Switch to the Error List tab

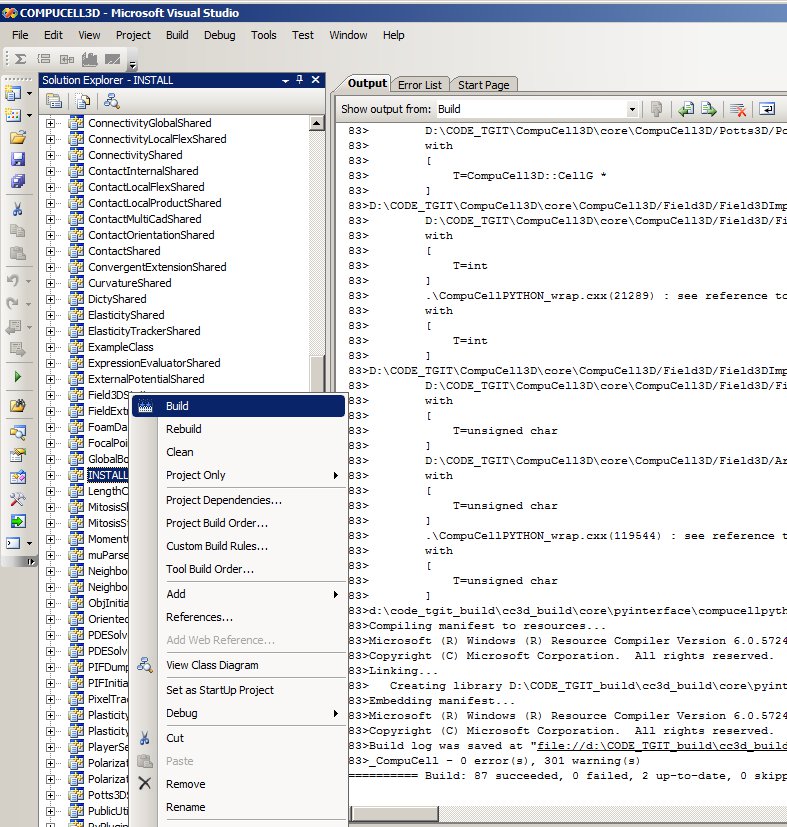click(420, 85)
